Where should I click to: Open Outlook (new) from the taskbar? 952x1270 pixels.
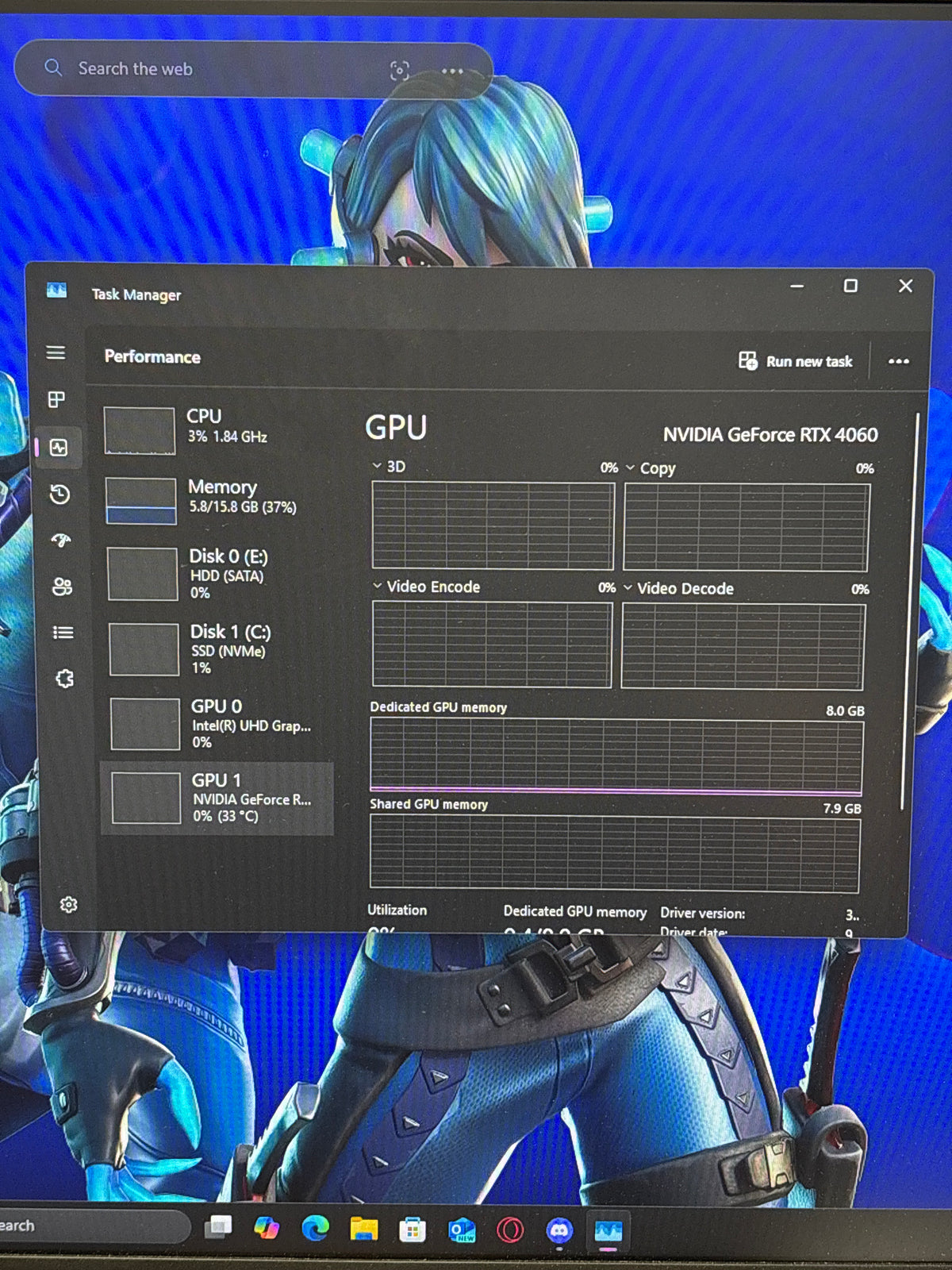click(462, 1230)
